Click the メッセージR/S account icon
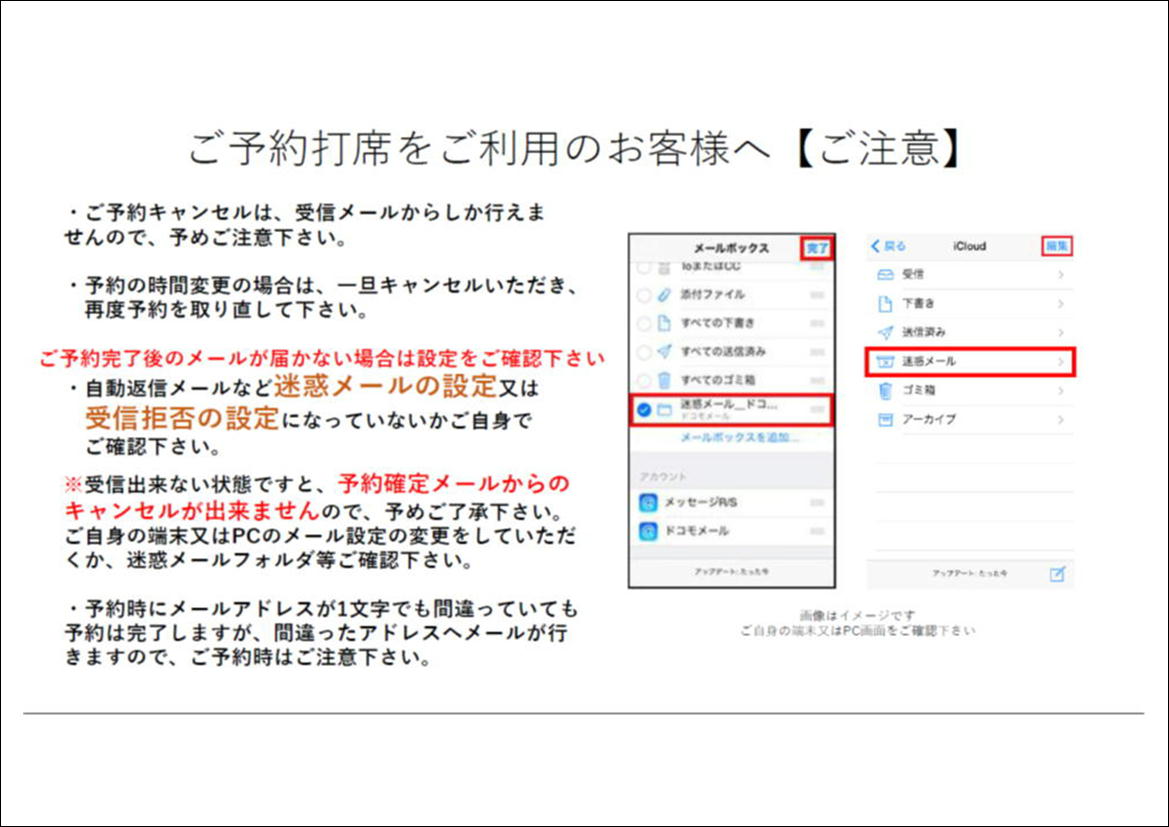 (x=648, y=502)
